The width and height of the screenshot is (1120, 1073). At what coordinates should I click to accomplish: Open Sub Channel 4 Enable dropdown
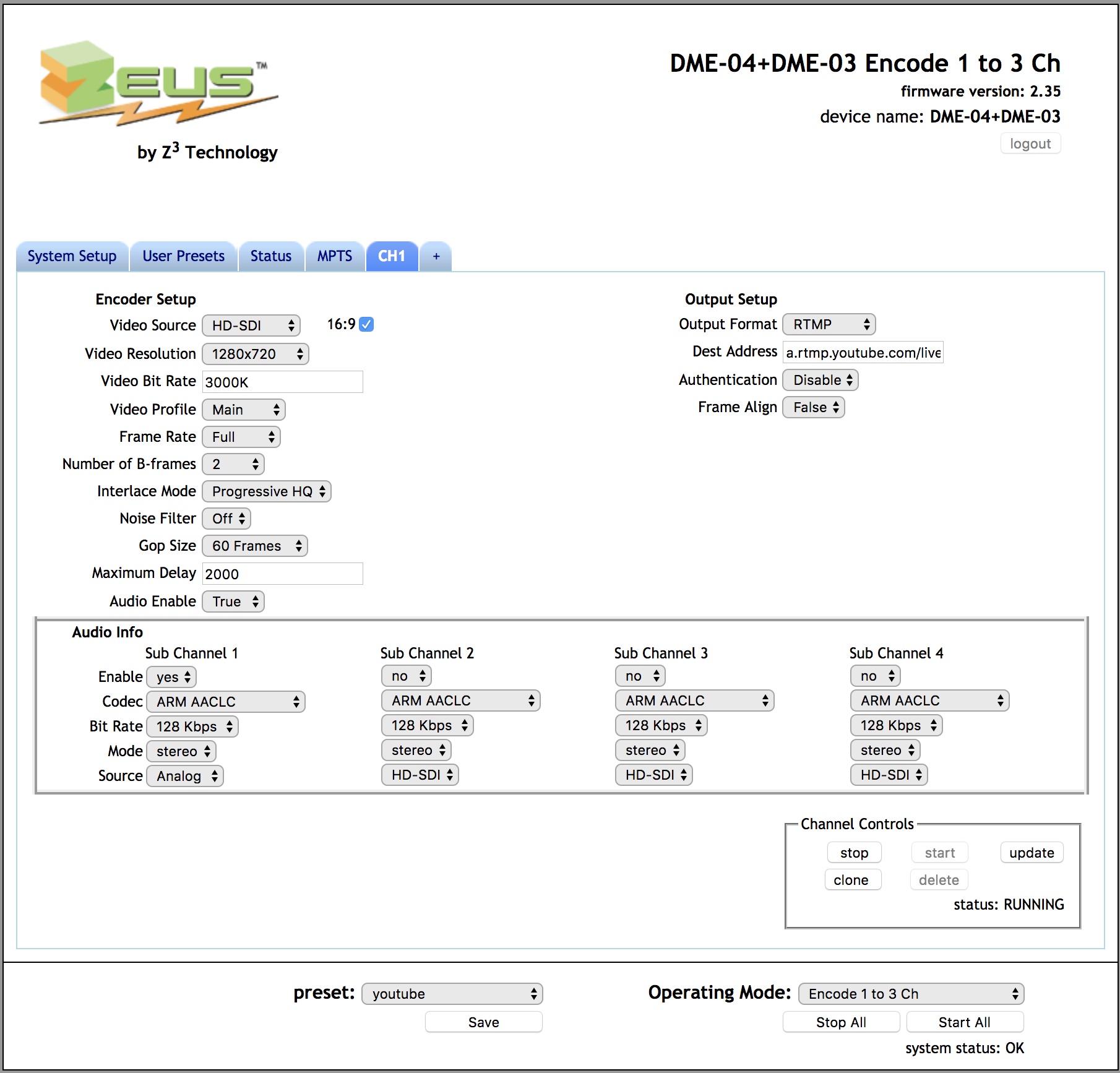(876, 676)
